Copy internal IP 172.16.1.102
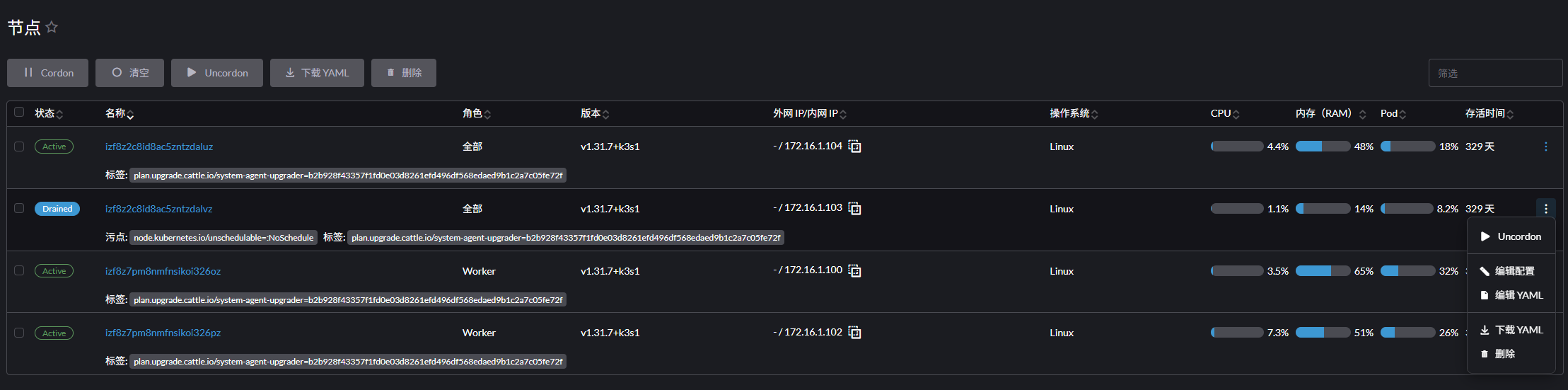 (854, 333)
